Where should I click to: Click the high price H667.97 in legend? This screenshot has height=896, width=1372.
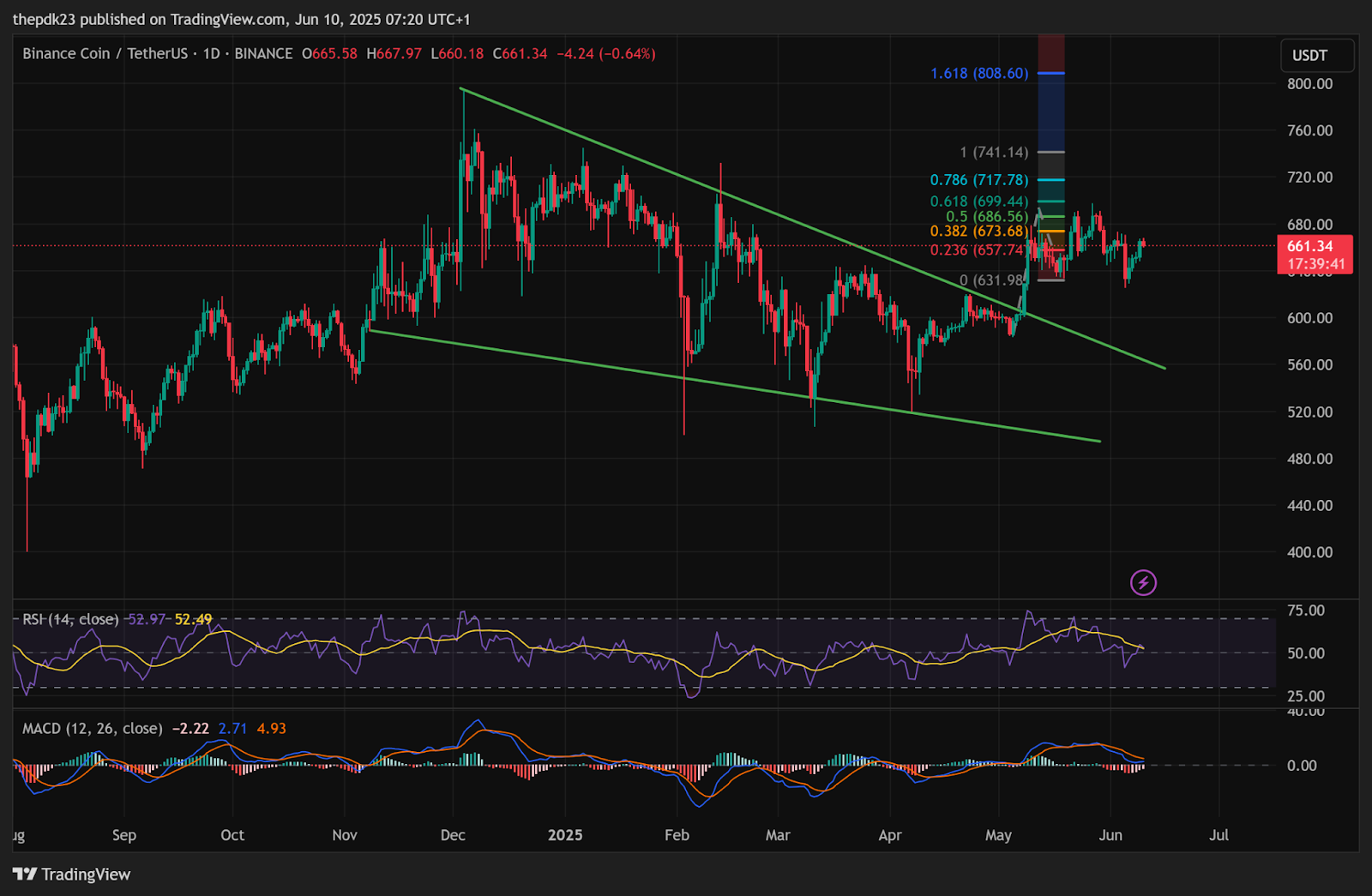394,53
